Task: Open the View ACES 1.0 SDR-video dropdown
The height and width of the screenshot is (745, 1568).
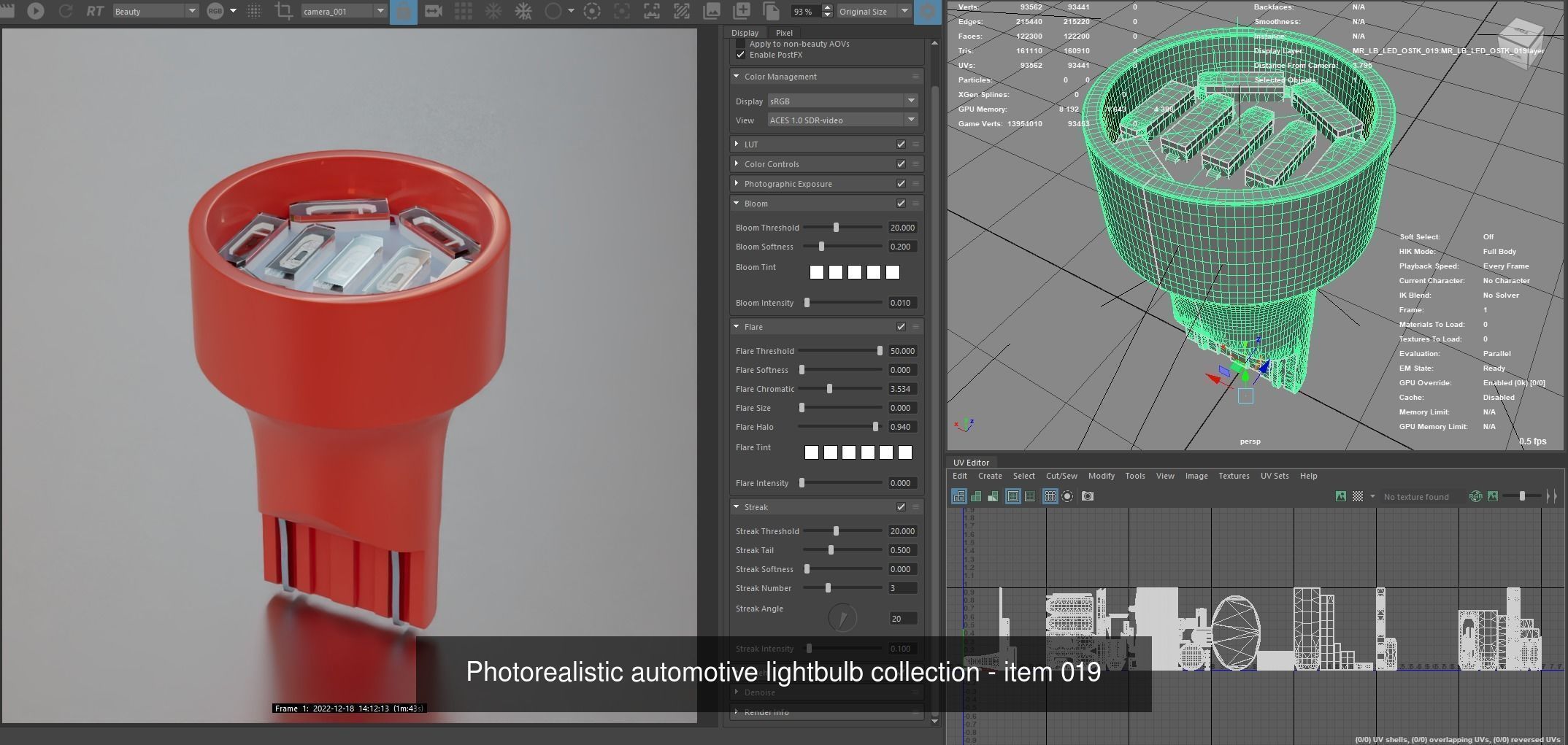Action: [842, 120]
